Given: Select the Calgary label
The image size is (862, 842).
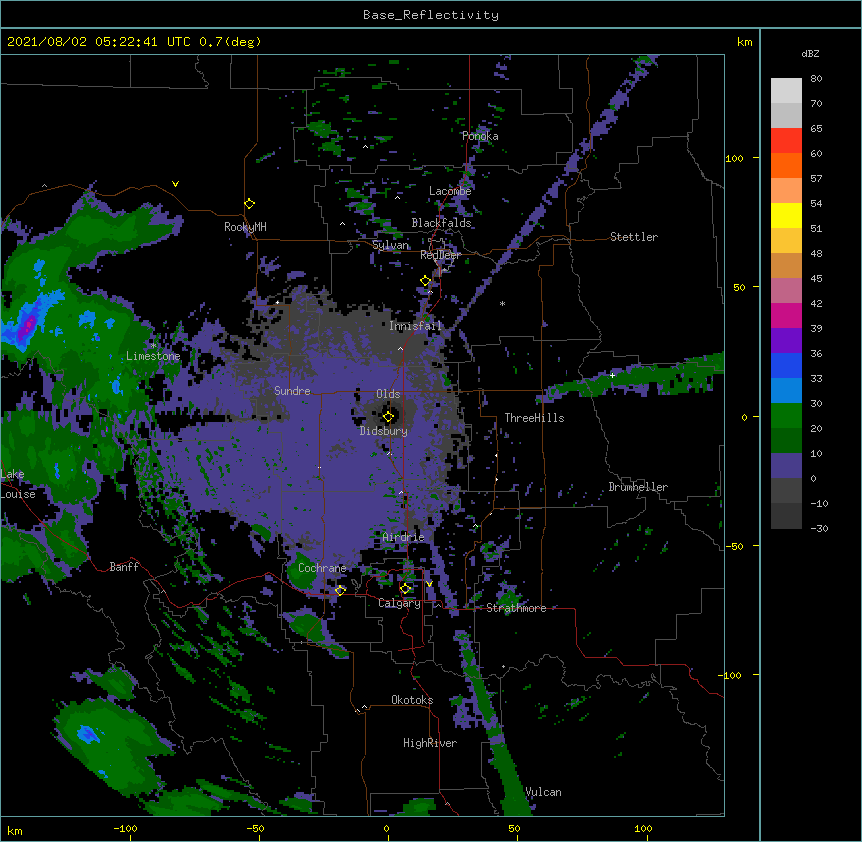Looking at the screenshot, I should (400, 603).
